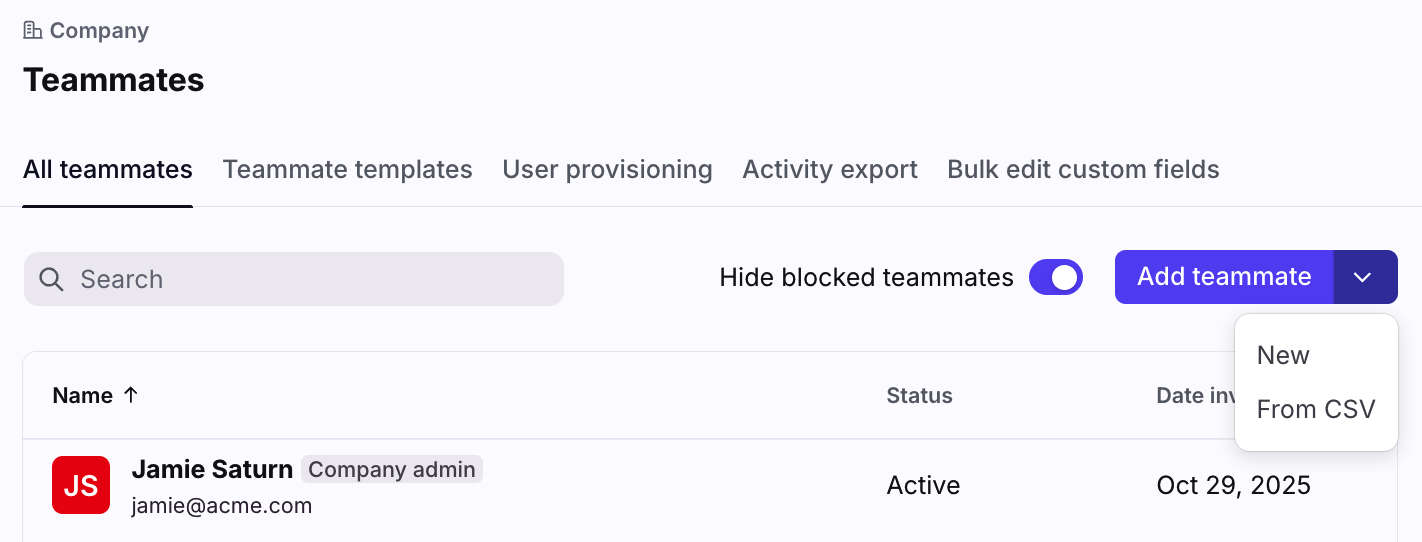Switch to Teammate templates tab
1422x542 pixels.
click(347, 170)
